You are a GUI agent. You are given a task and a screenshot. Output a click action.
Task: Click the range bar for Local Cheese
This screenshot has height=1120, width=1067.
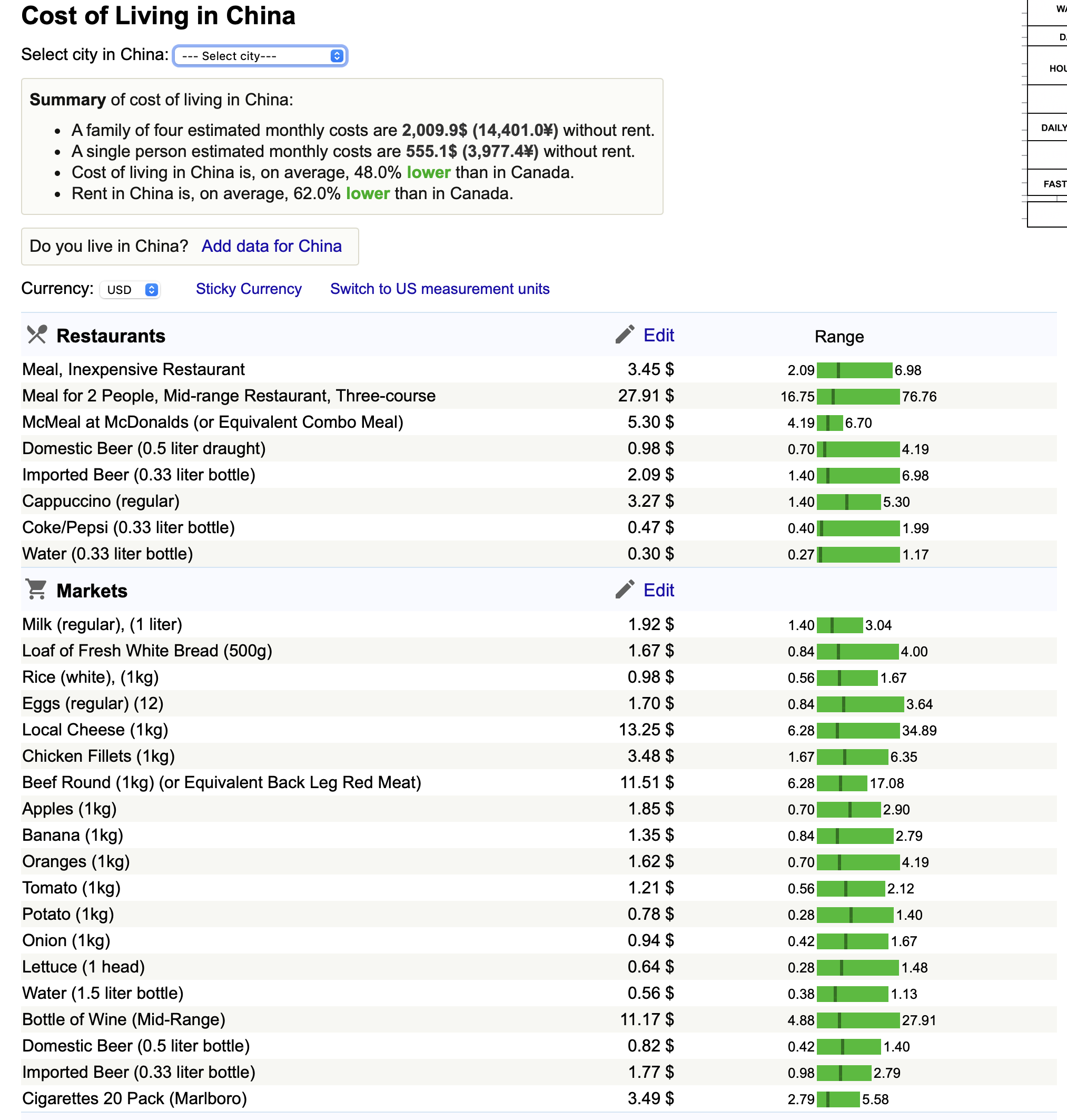[x=858, y=730]
